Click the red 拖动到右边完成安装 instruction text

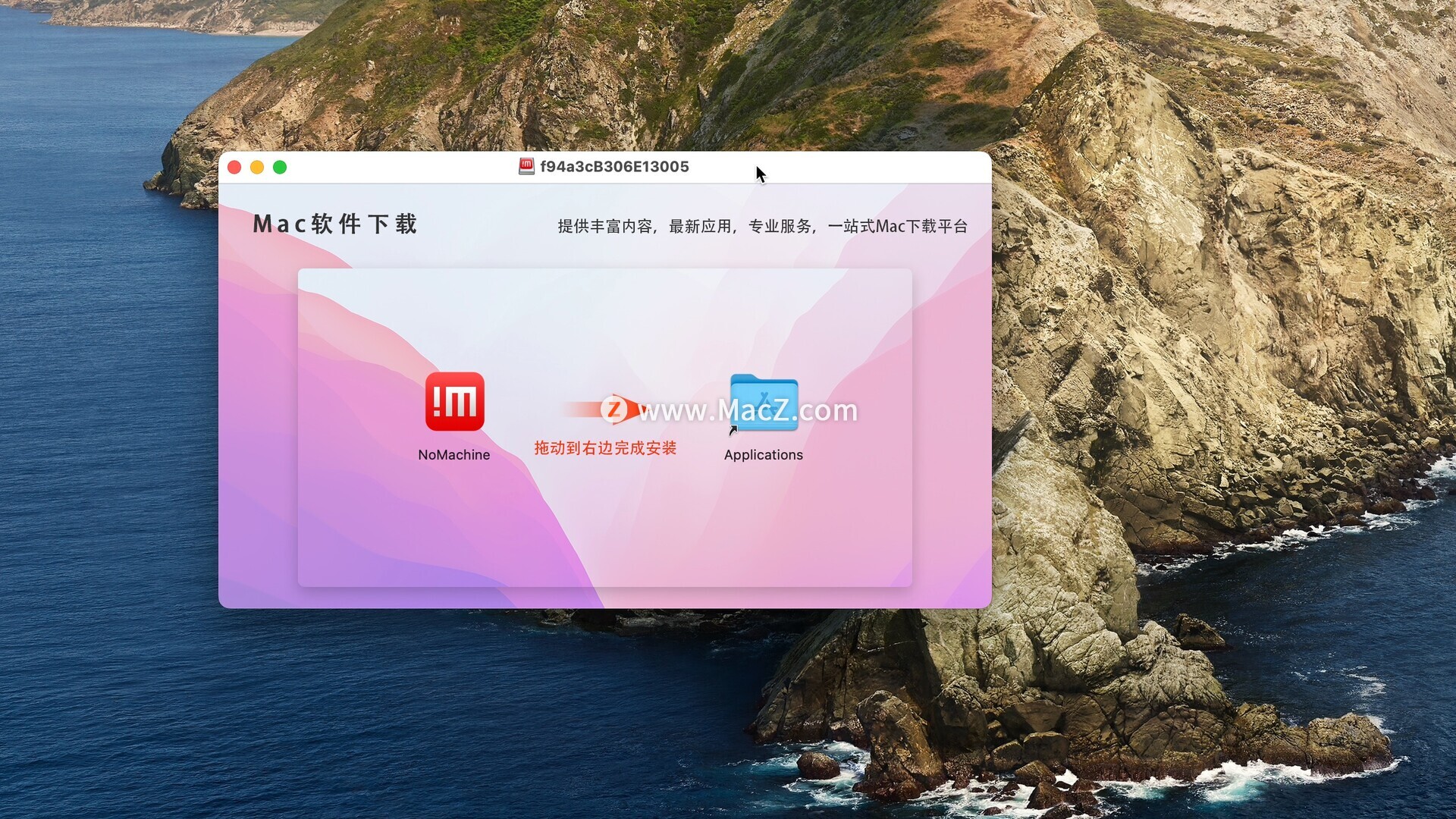(x=604, y=448)
